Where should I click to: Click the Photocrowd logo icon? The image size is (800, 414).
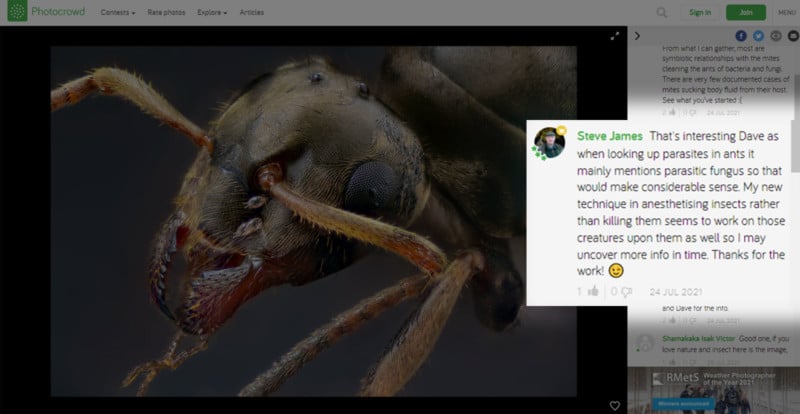(16, 12)
